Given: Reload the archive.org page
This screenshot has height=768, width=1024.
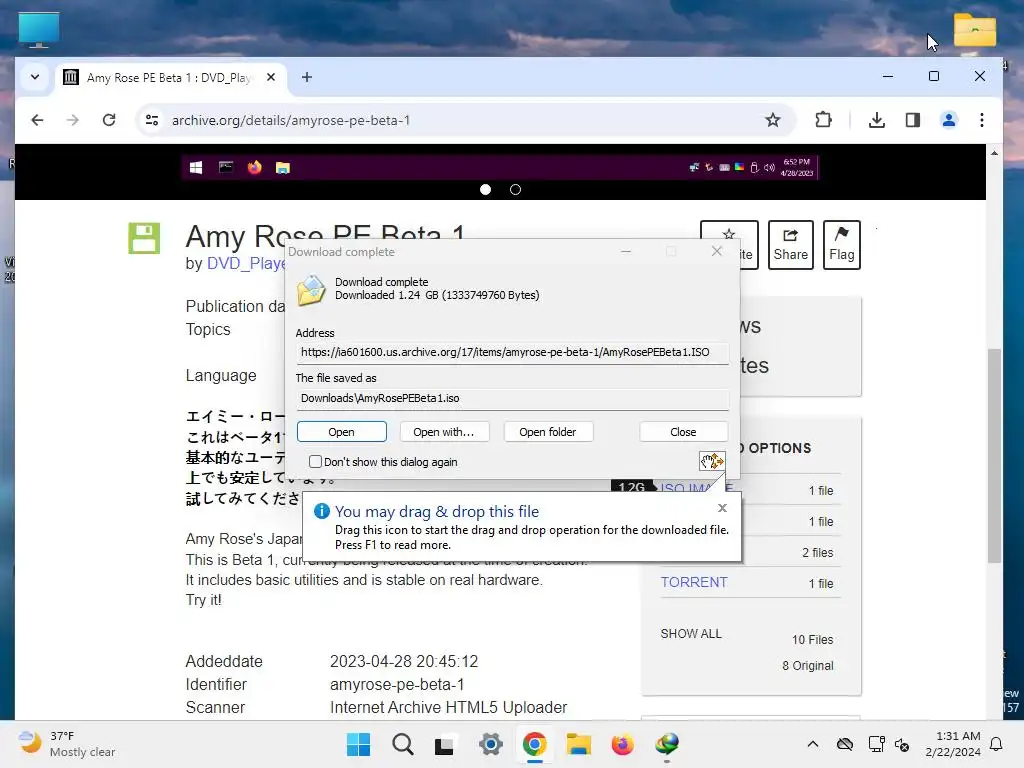Looking at the screenshot, I should (109, 120).
